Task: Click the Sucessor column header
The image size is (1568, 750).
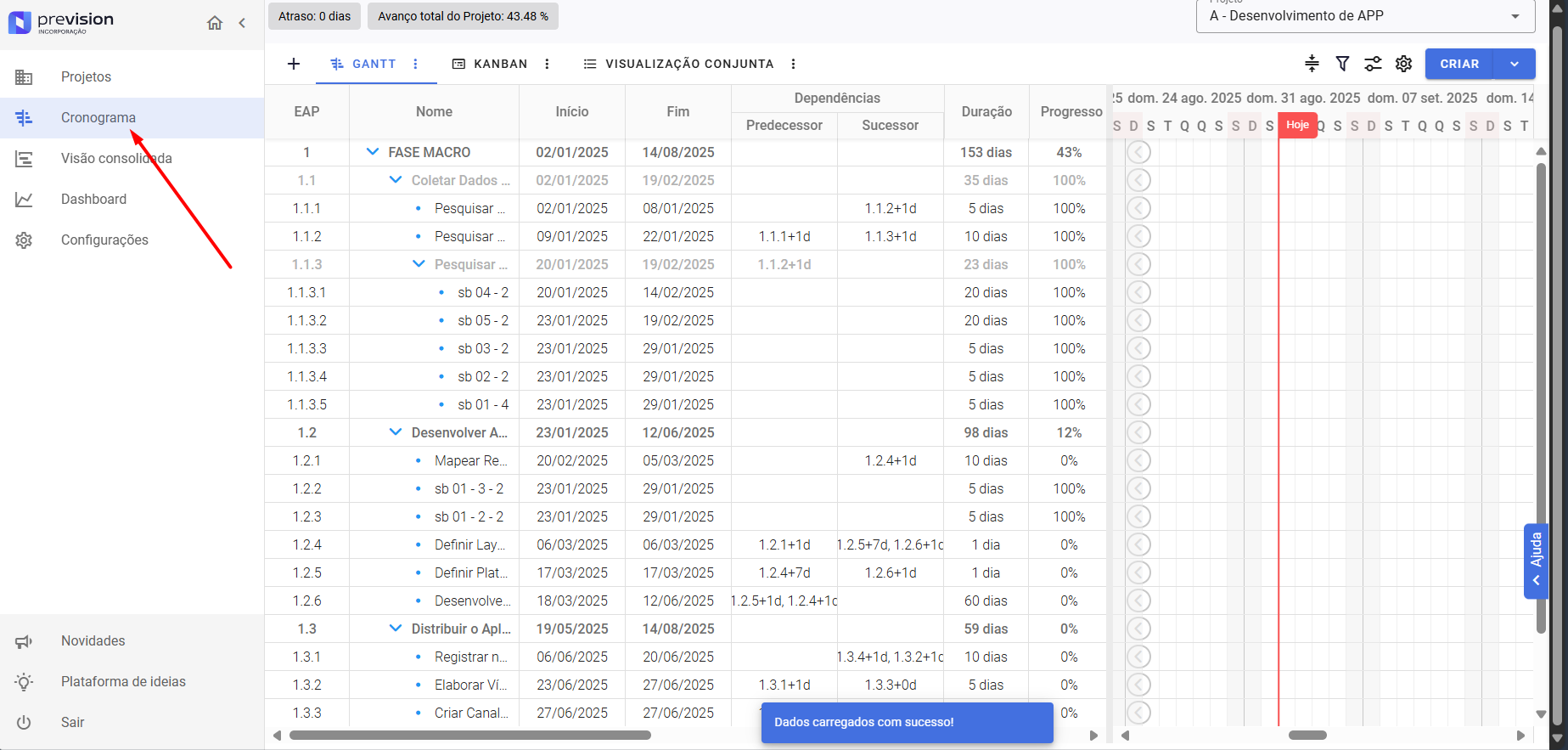Action: 891,125
